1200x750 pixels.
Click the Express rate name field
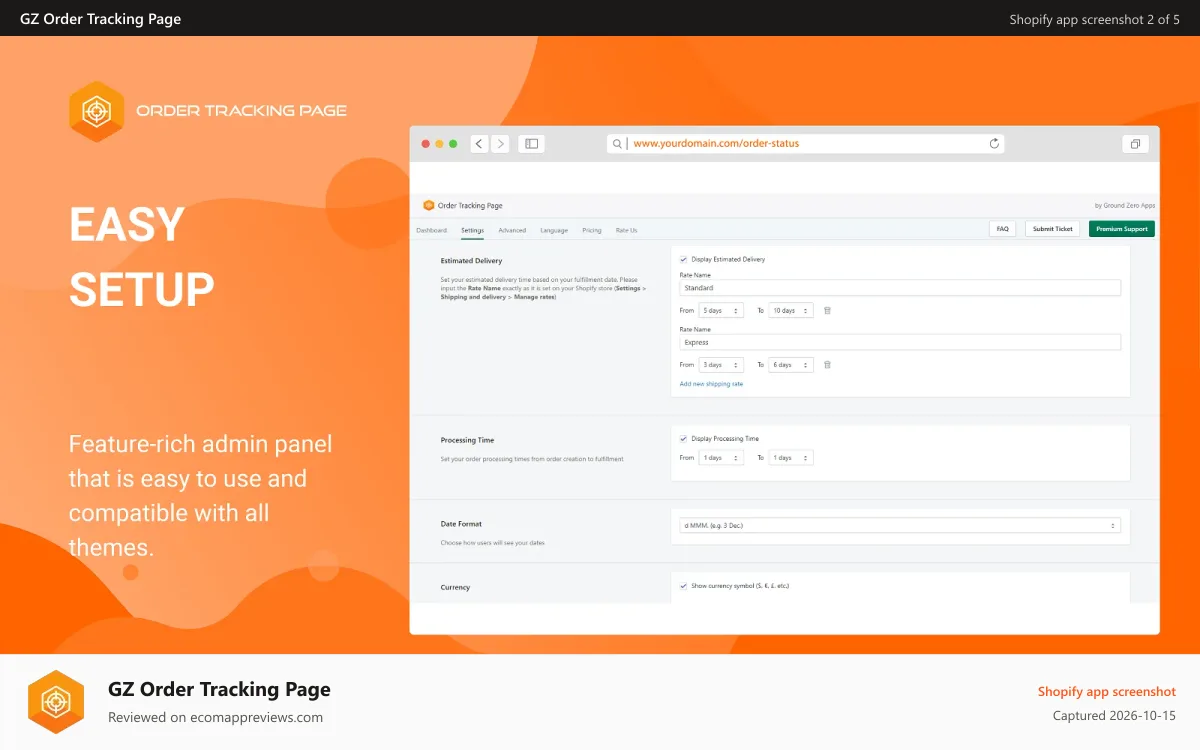[x=900, y=342]
